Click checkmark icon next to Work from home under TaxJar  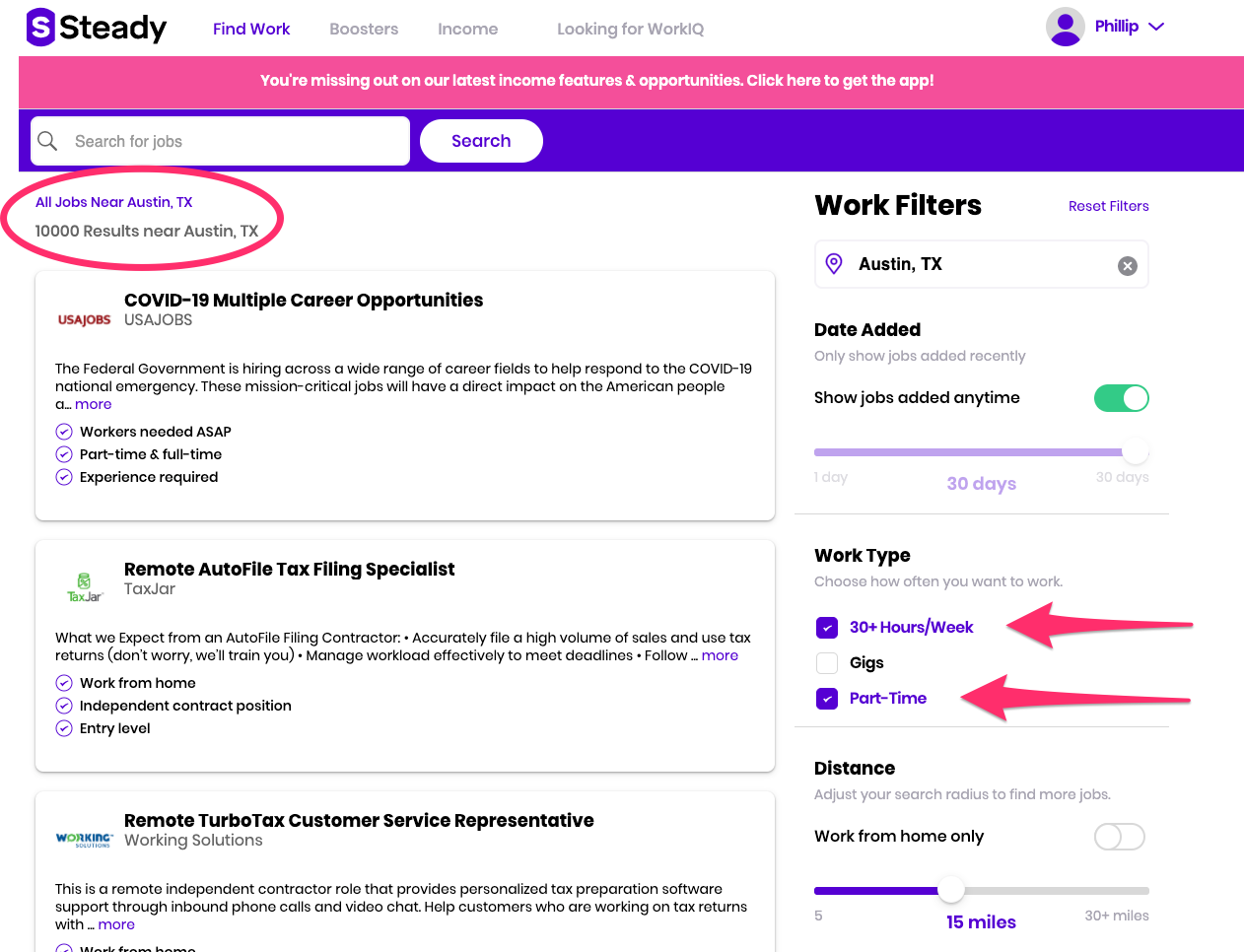(x=64, y=683)
